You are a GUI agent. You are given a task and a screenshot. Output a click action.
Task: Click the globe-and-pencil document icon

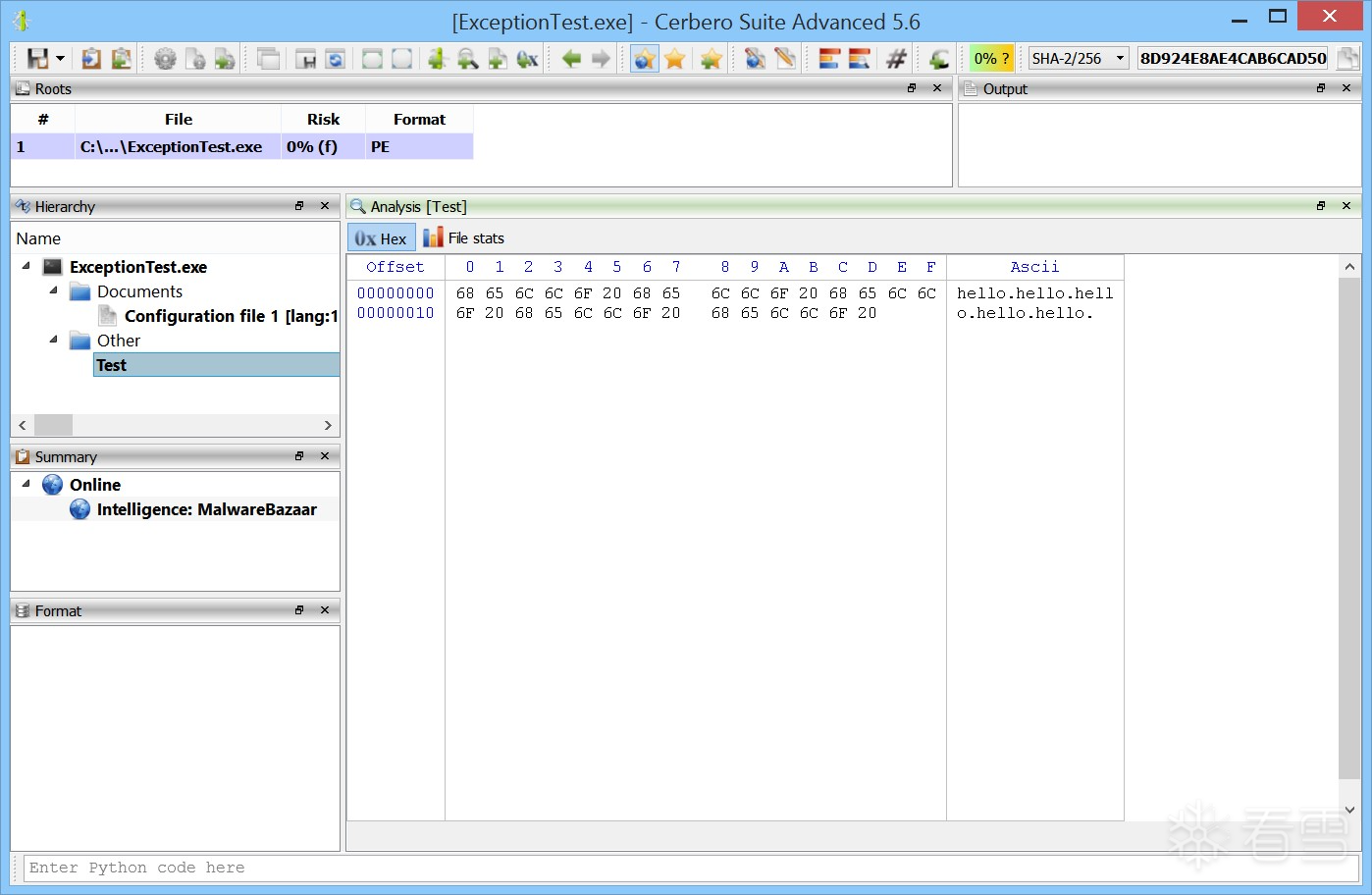tap(755, 59)
